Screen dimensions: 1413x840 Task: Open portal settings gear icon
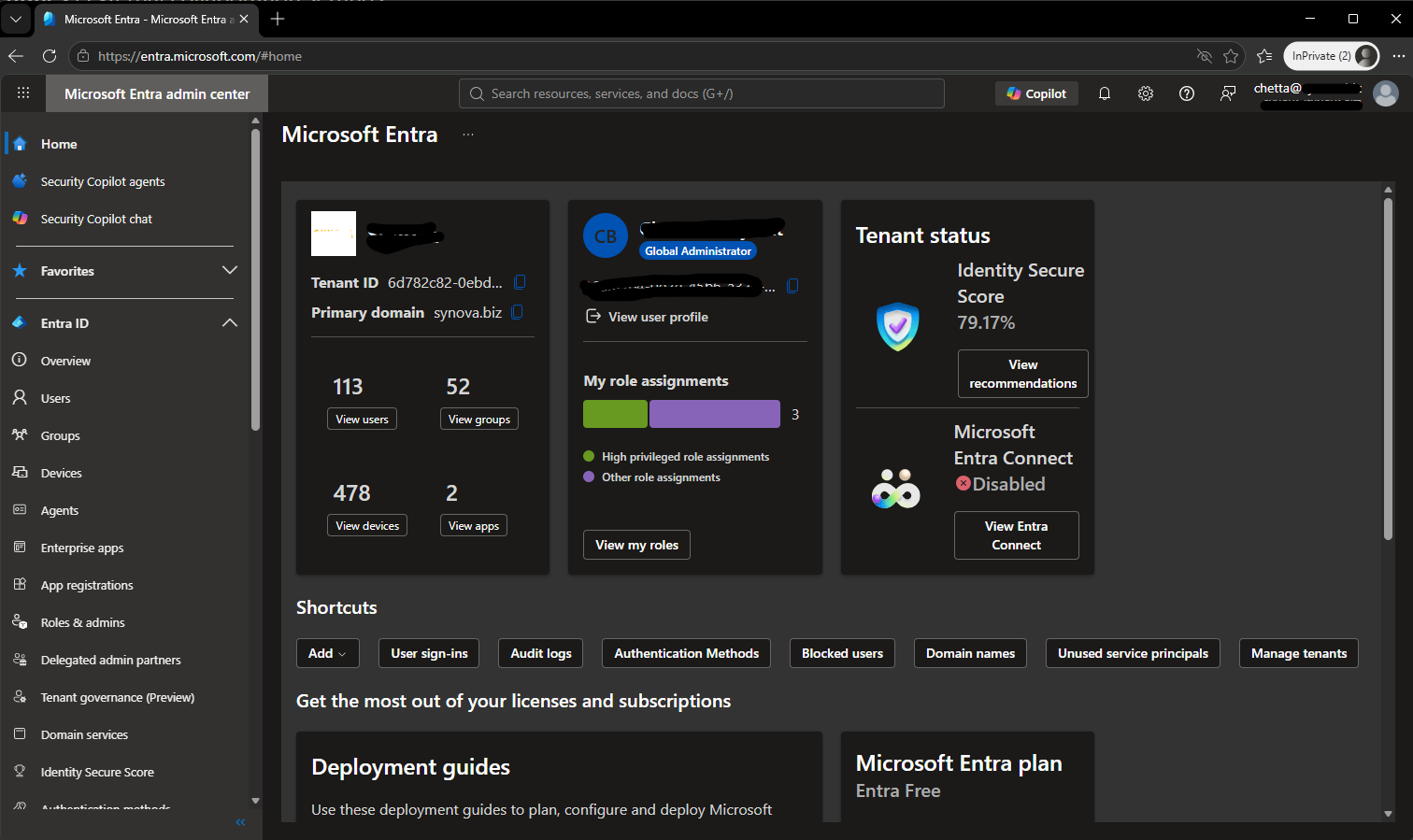pyautogui.click(x=1146, y=93)
